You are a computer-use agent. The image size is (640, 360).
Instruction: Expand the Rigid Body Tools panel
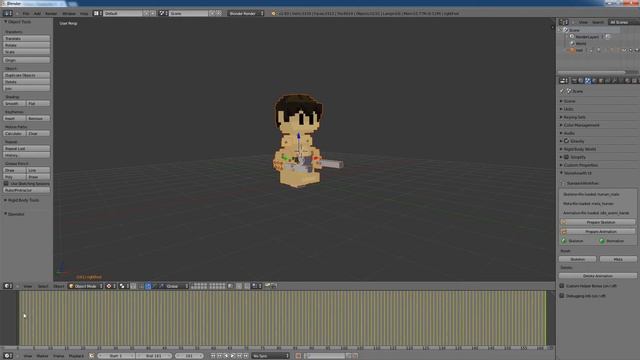pos(6,200)
